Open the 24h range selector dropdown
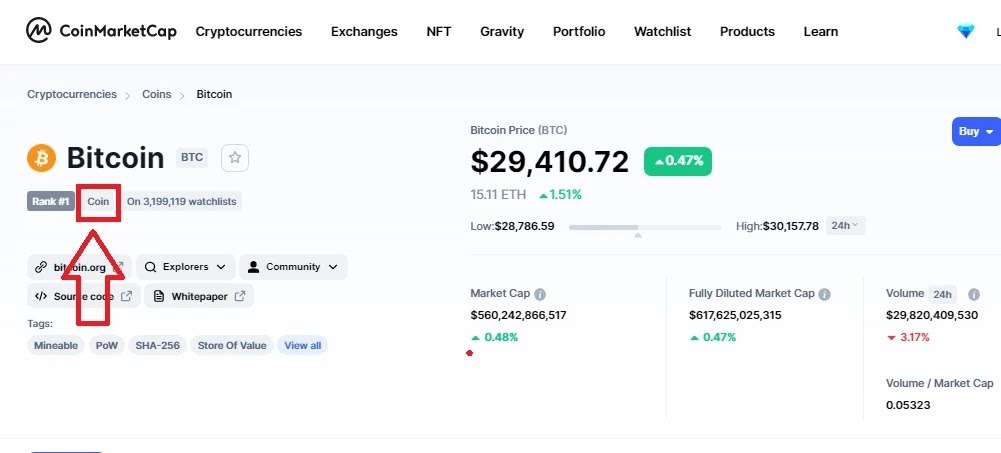The image size is (1001, 453). click(x=846, y=226)
